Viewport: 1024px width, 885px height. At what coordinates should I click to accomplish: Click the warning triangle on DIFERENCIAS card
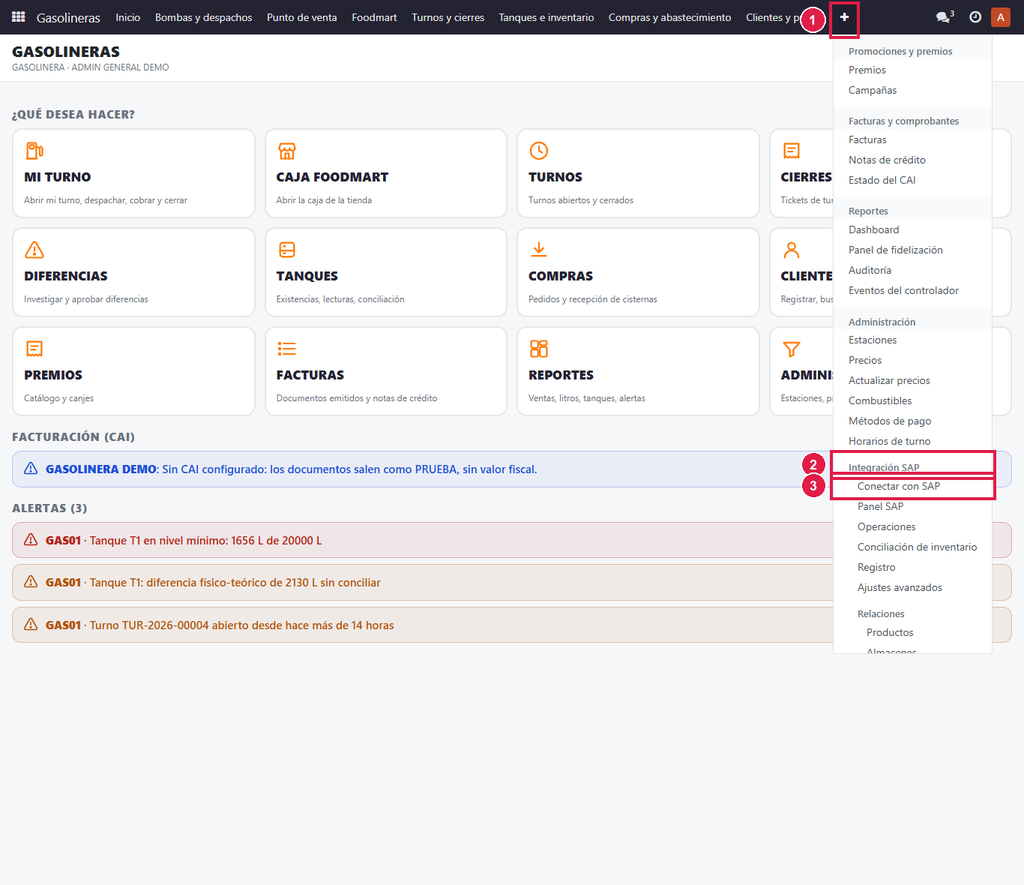(x=34, y=250)
